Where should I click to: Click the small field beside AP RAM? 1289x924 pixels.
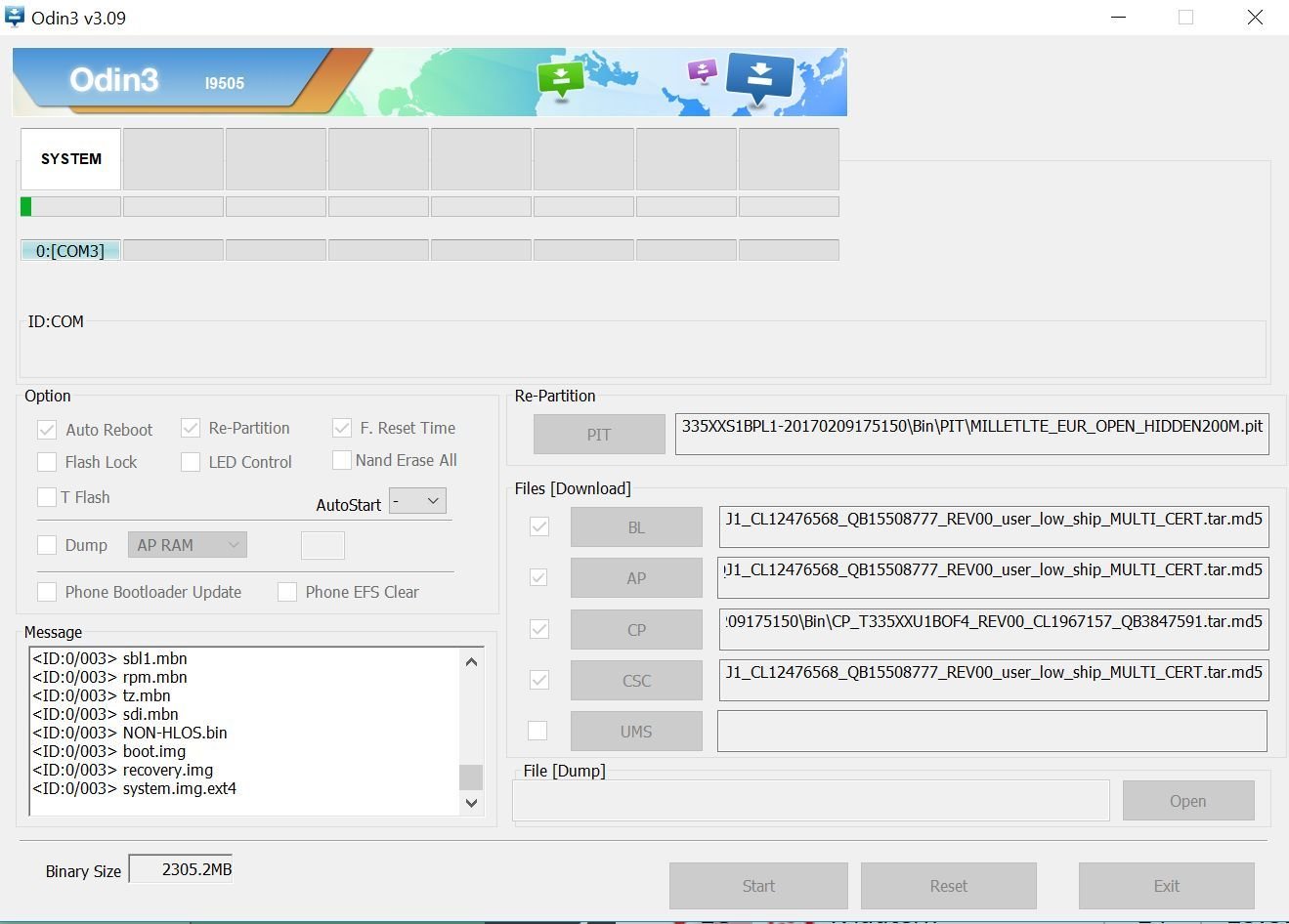click(x=322, y=545)
